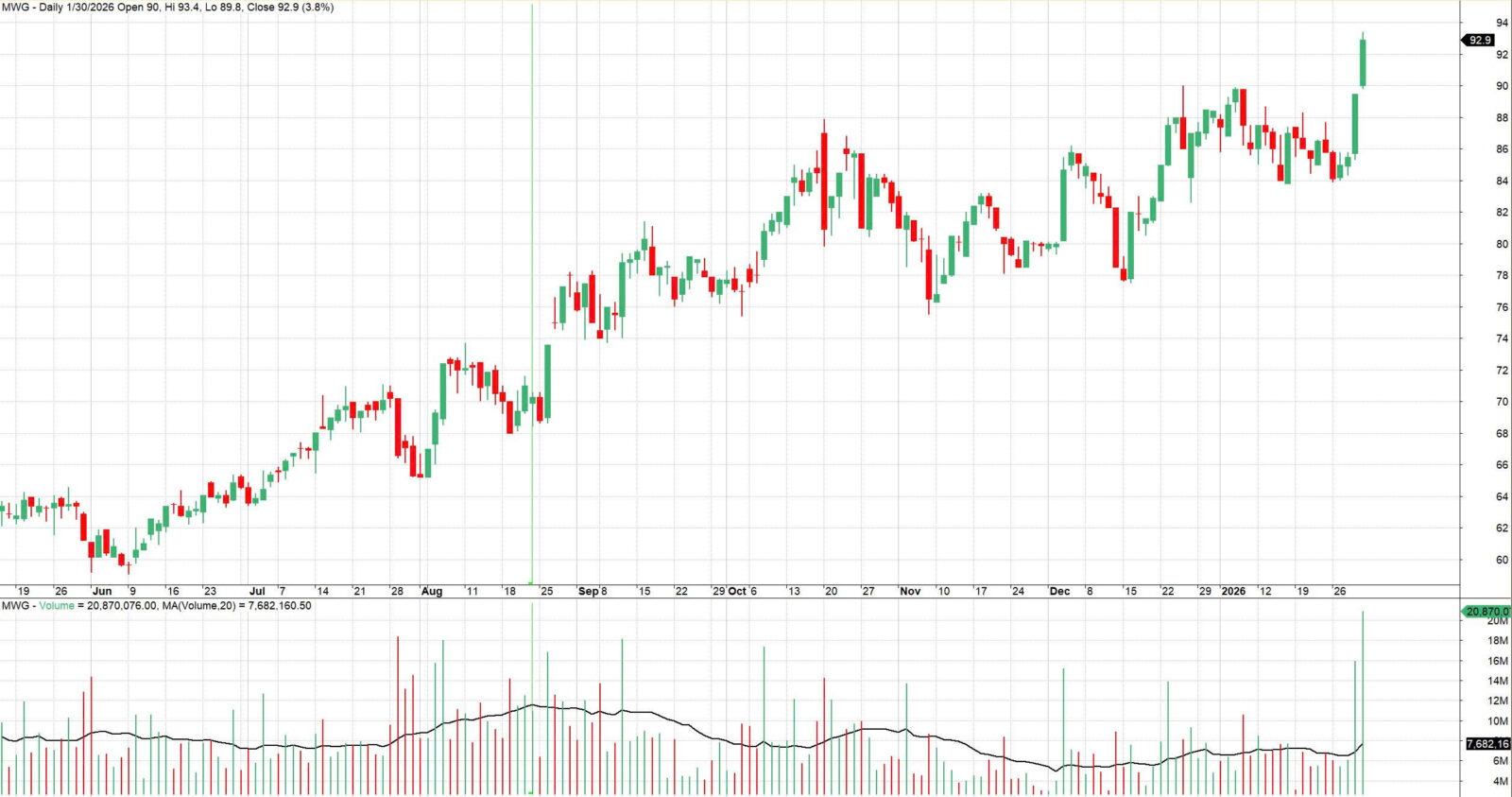The width and height of the screenshot is (1512, 797).
Task: Click the 7,682 volume MA value tag
Action: click(1486, 744)
